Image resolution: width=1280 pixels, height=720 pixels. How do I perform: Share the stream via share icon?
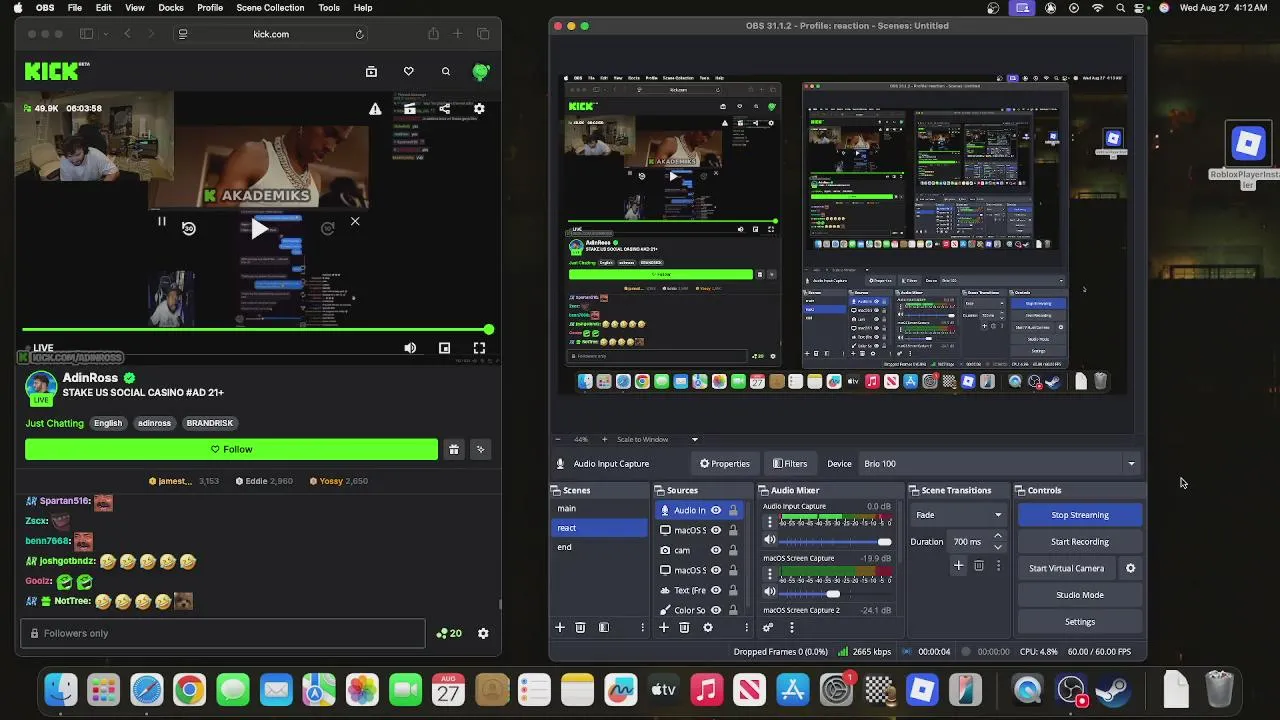coord(444,108)
